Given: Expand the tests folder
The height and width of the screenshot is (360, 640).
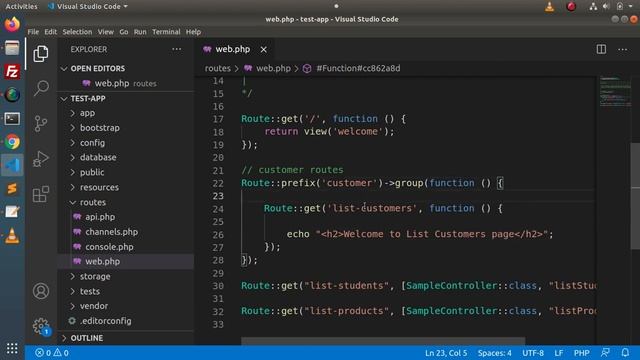Looking at the screenshot, I should point(125,291).
